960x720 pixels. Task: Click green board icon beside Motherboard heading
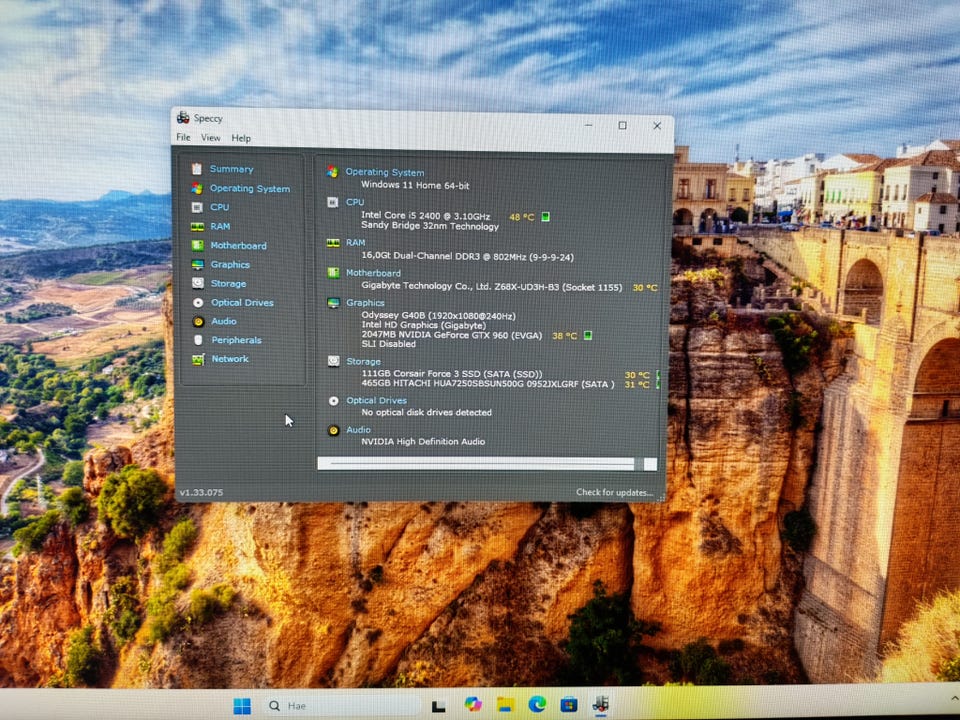click(x=333, y=273)
